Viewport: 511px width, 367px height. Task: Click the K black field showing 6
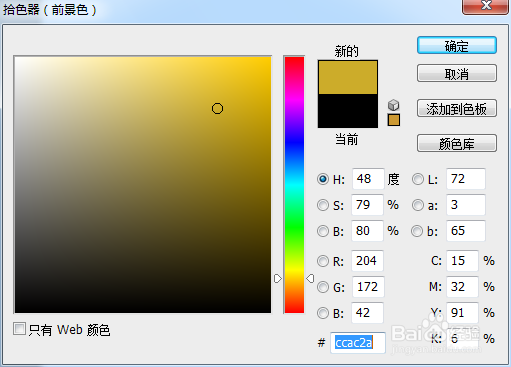(462, 339)
